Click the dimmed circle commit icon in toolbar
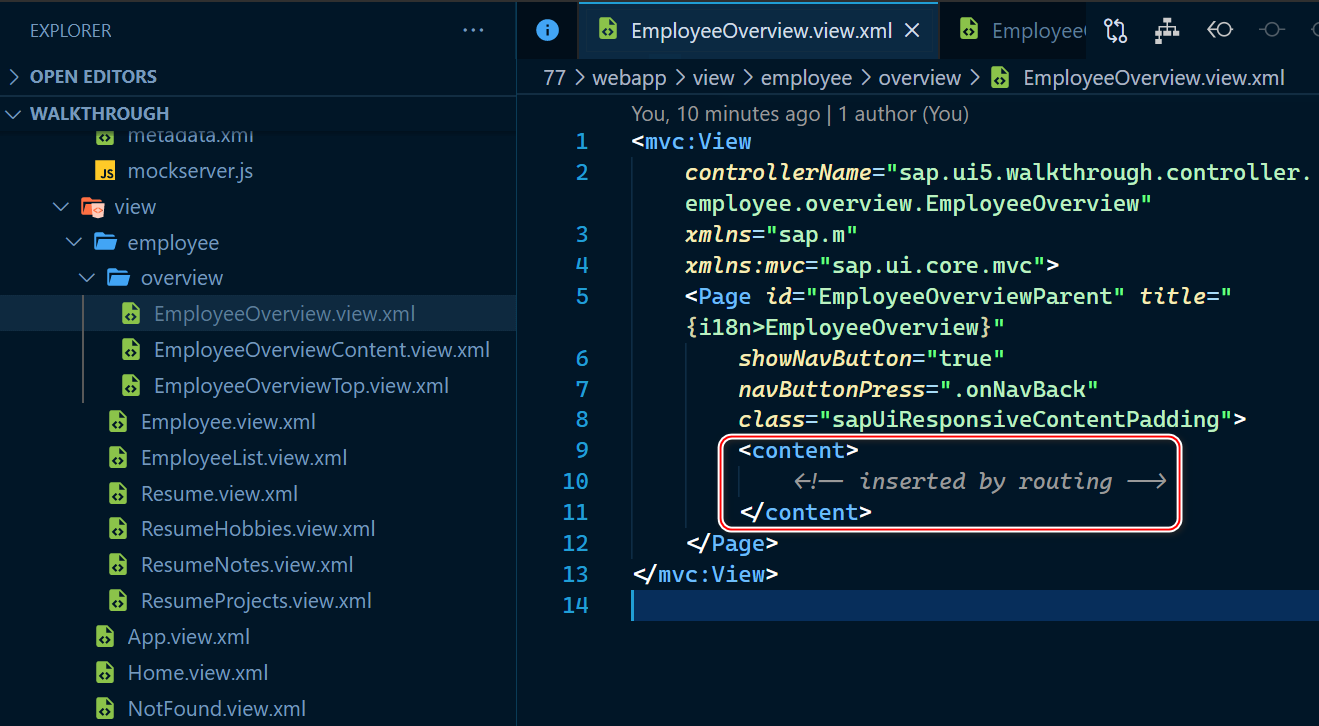The image size is (1319, 726). 1271,31
